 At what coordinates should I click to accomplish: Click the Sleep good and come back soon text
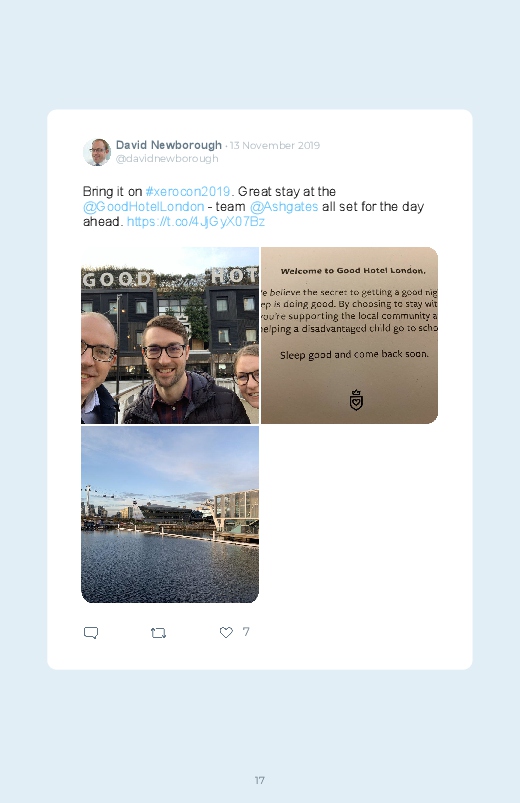[x=354, y=354]
